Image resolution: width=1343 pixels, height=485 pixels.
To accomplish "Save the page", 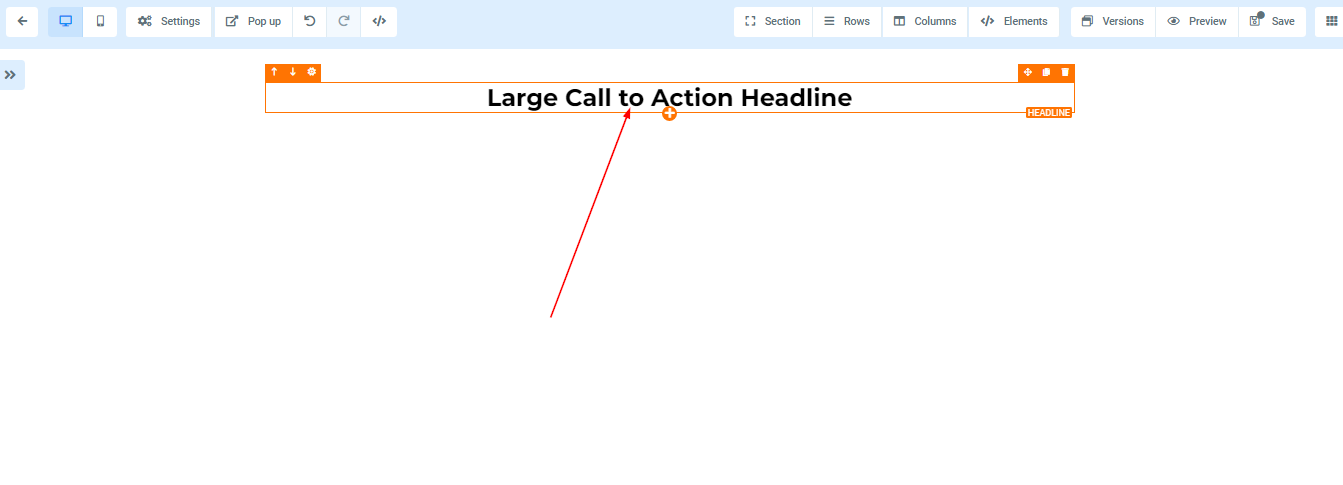I will (1272, 21).
